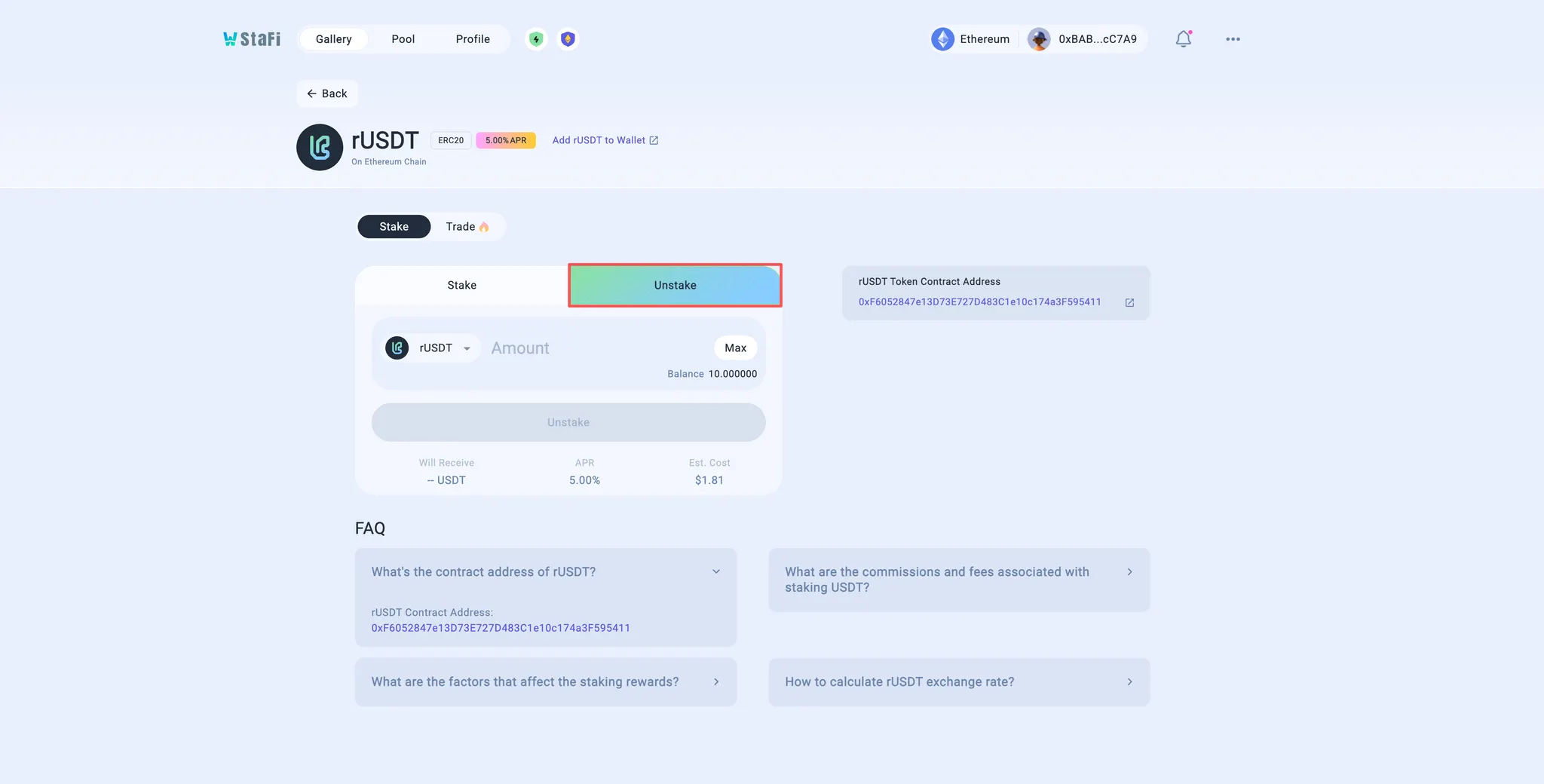The height and width of the screenshot is (784, 1544).
Task: Open the notifications bell
Action: 1183,39
